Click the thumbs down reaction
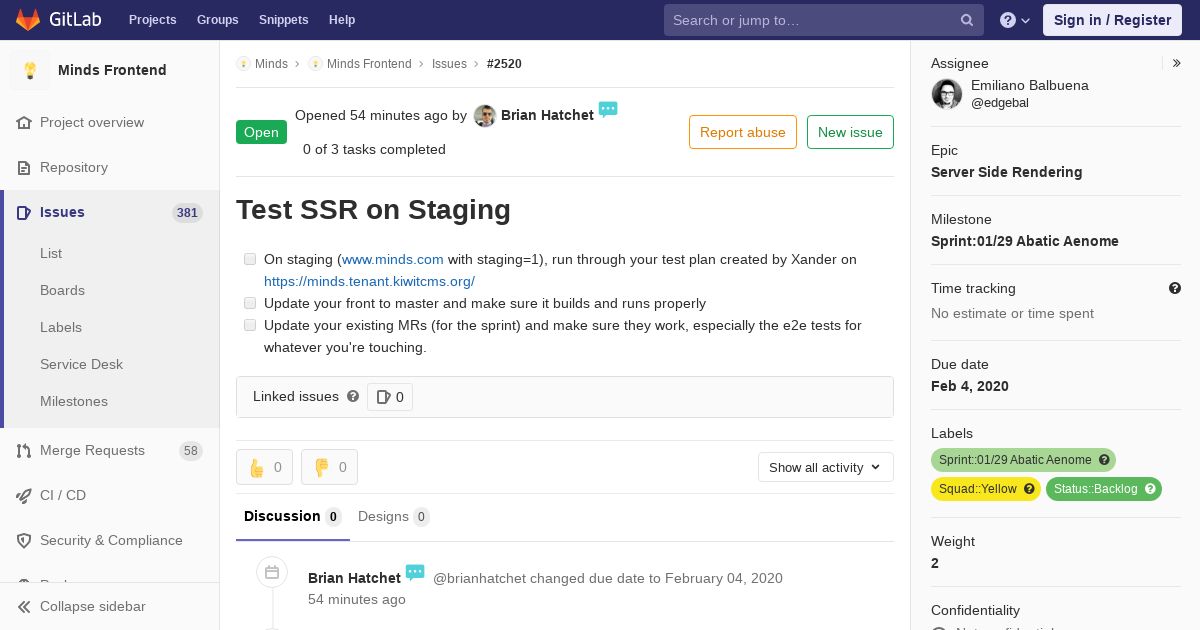The height and width of the screenshot is (630, 1200). [329, 467]
